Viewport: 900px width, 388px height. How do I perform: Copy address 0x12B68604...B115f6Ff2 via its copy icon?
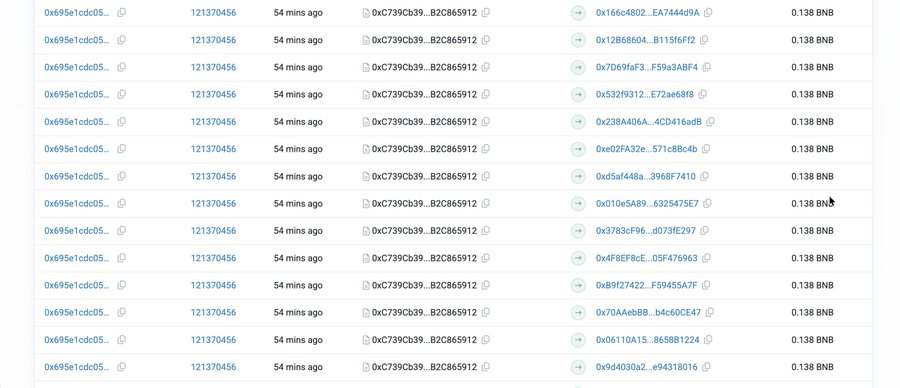coord(704,40)
